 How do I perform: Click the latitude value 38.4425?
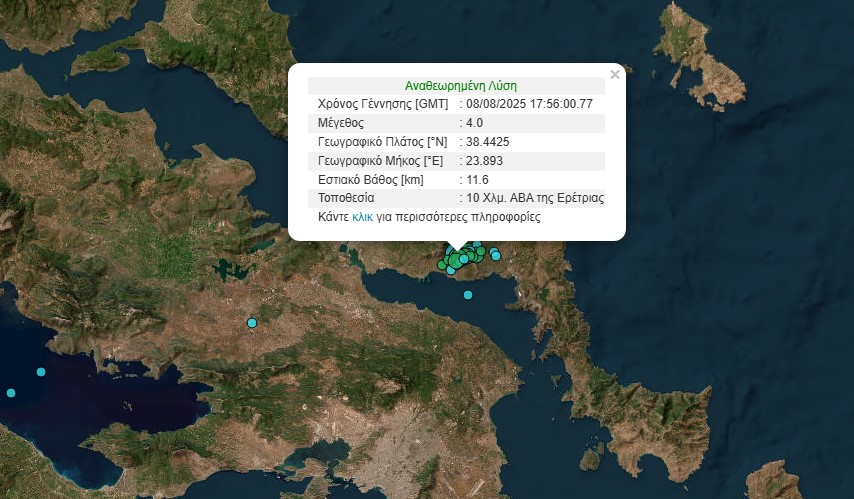point(487,142)
